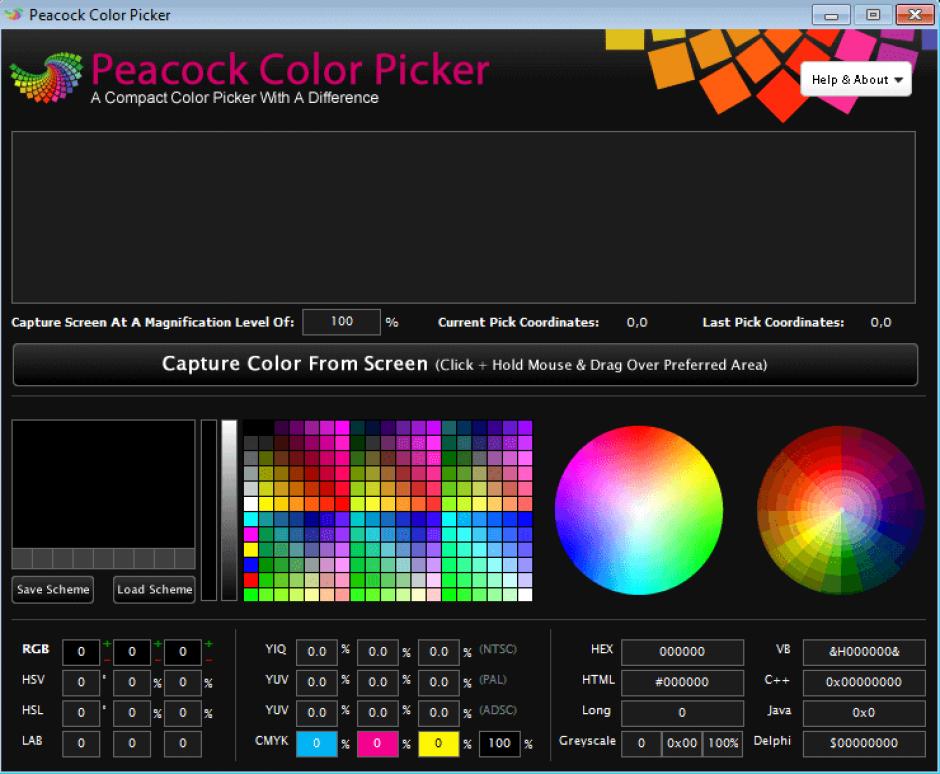
Task: Click the Greyscale field showing 0x00
Action: point(682,744)
